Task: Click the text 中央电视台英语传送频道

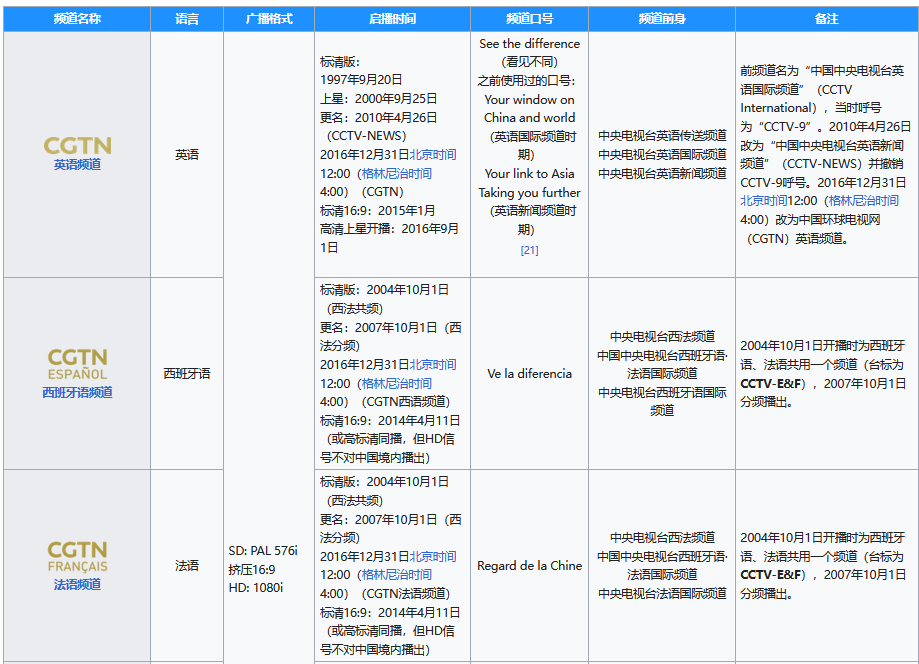Action: click(662, 136)
